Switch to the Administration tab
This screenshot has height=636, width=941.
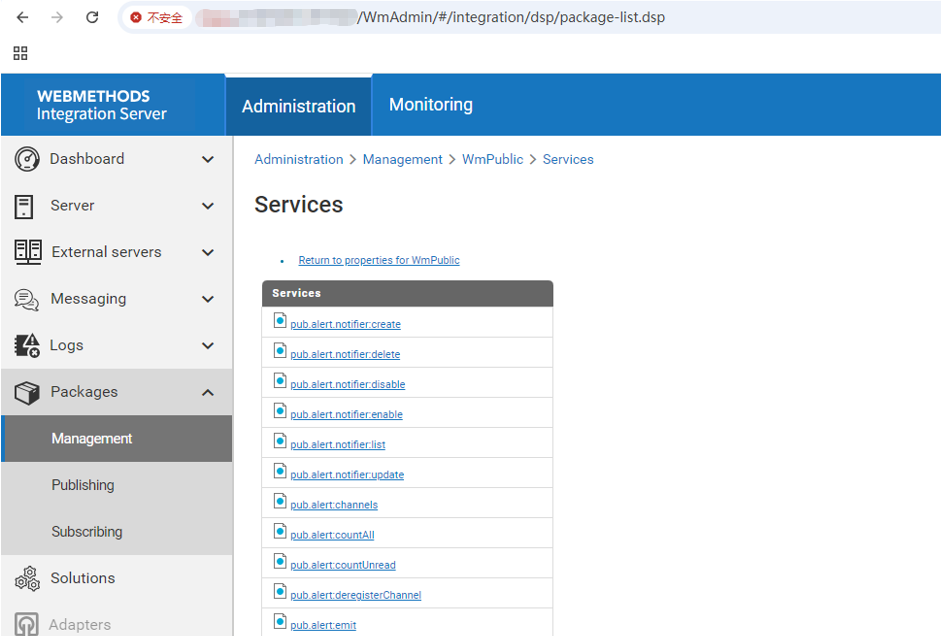(x=299, y=106)
